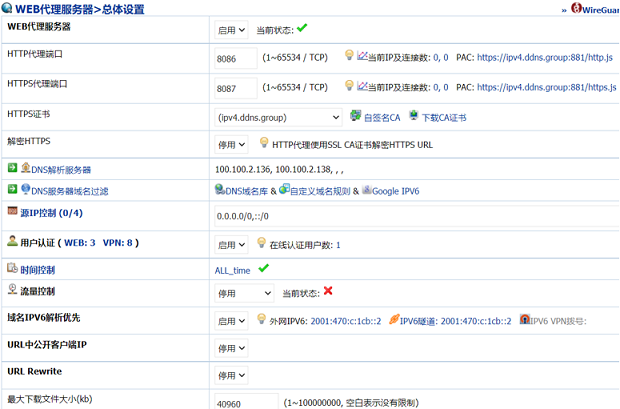
Task: Click the HTTP PAC URL http.js link
Action: (546, 58)
